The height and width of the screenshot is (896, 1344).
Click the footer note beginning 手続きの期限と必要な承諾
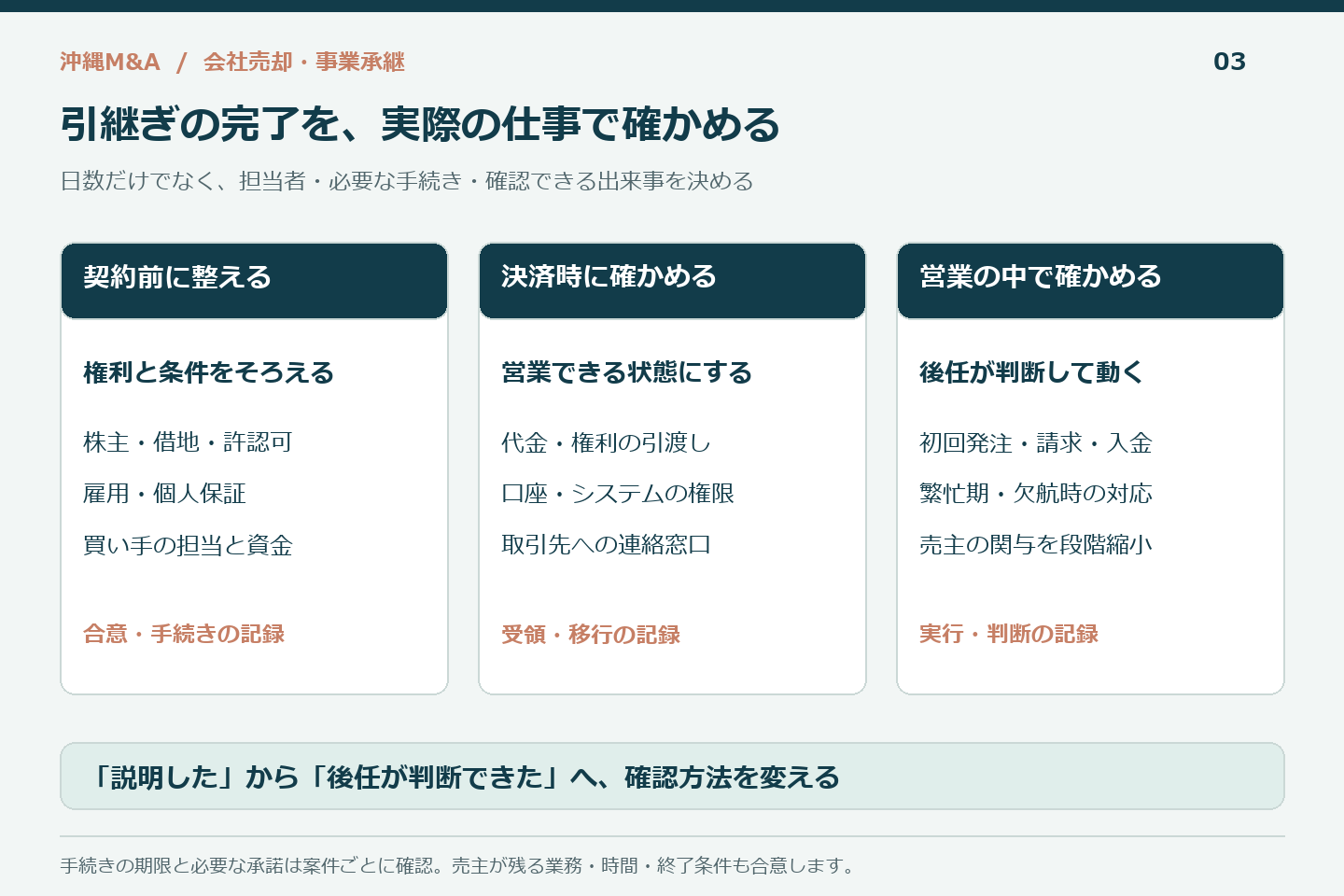pos(459,866)
